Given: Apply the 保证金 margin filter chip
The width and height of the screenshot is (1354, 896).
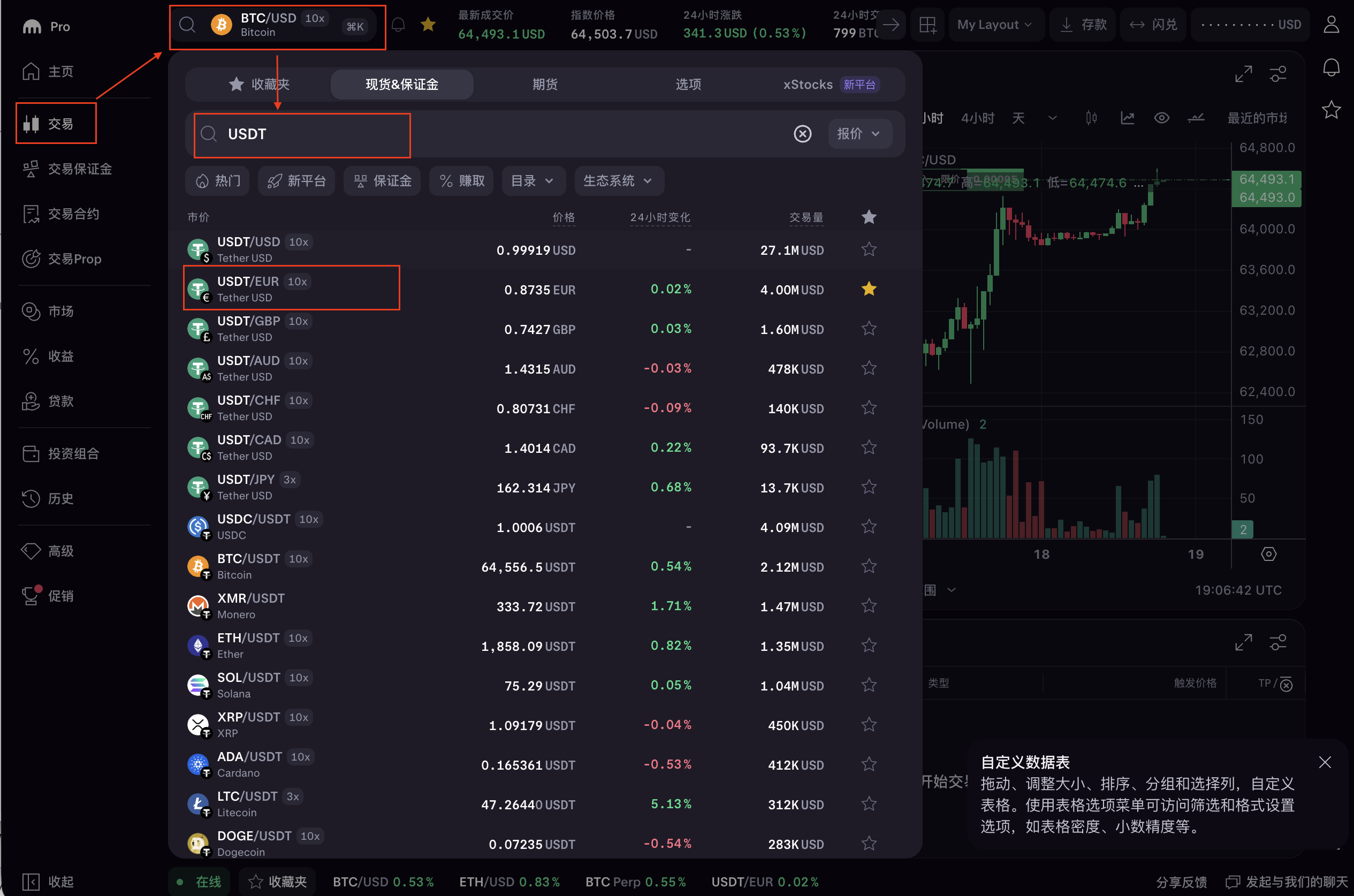Looking at the screenshot, I should pyautogui.click(x=382, y=181).
